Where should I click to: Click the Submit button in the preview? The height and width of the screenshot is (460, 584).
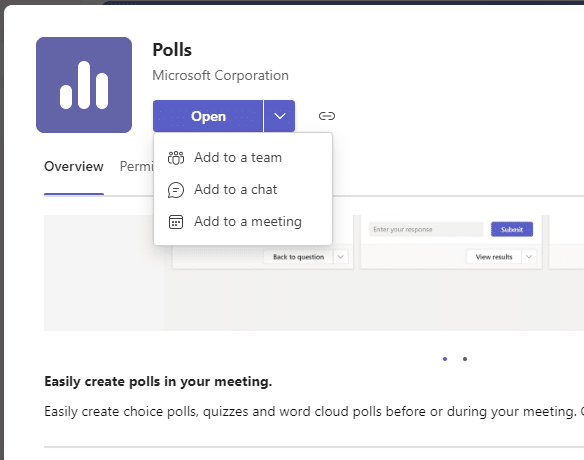(x=512, y=229)
